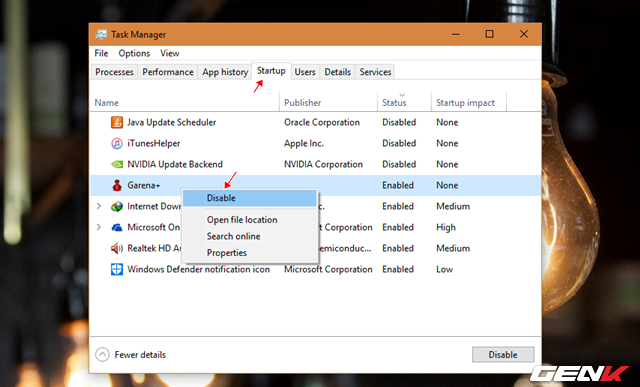Select Windows Defender notification icon row name
The image size is (640, 387).
tap(198, 269)
